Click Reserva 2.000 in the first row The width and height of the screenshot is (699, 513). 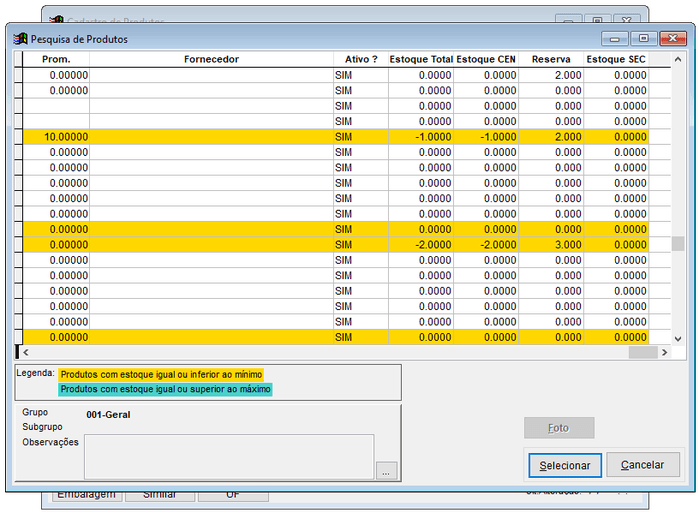tap(551, 75)
